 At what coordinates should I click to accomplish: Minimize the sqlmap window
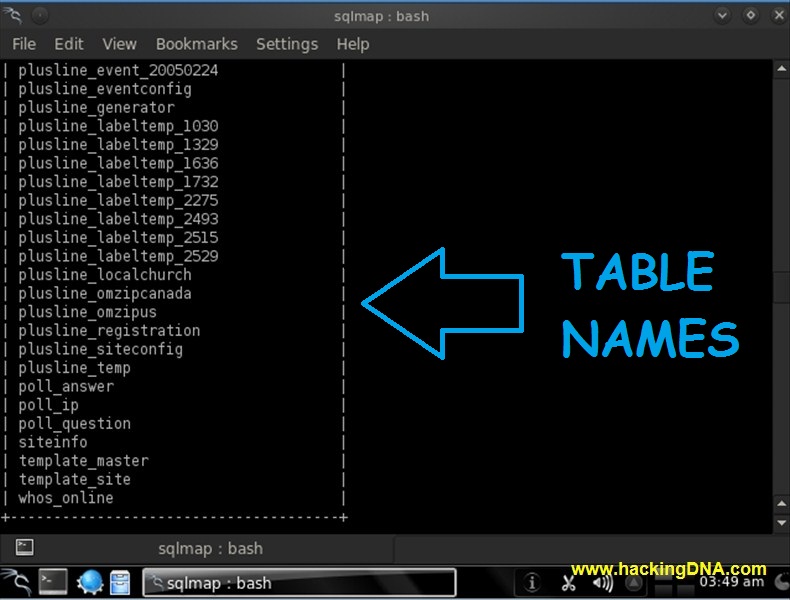coord(722,16)
